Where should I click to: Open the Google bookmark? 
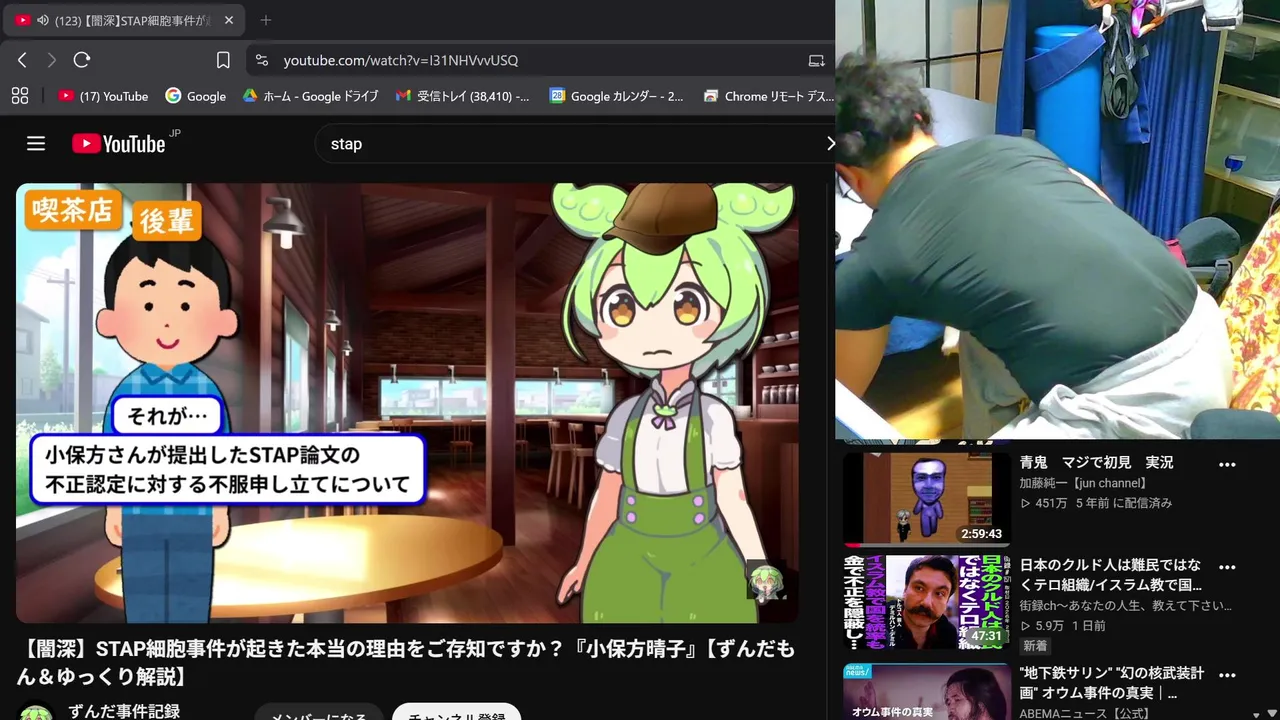point(196,96)
